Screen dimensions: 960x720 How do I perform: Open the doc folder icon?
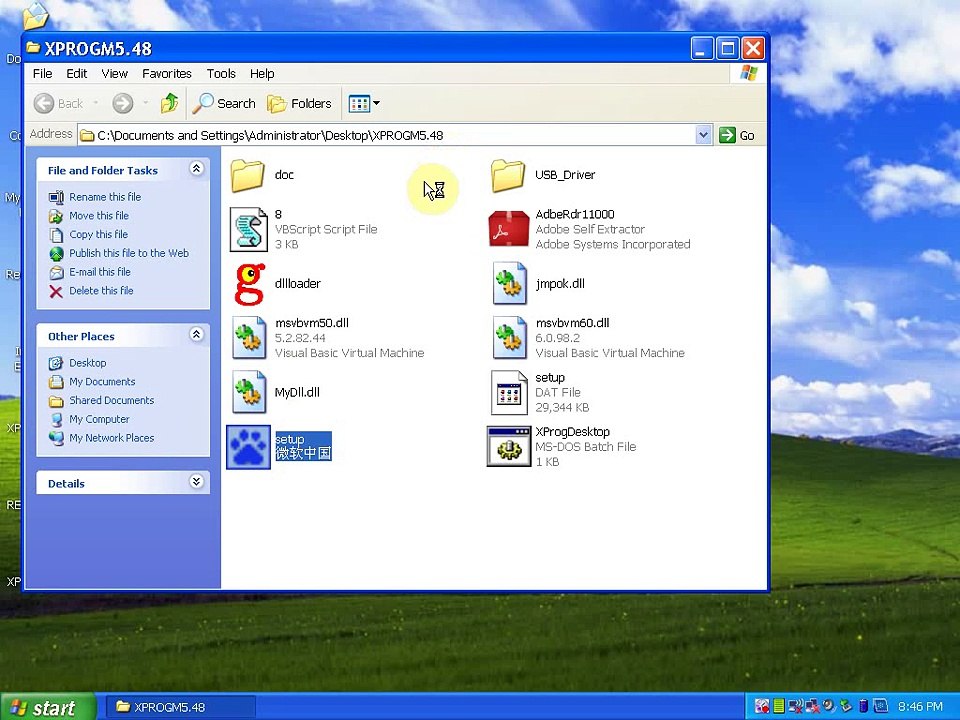pyautogui.click(x=248, y=175)
